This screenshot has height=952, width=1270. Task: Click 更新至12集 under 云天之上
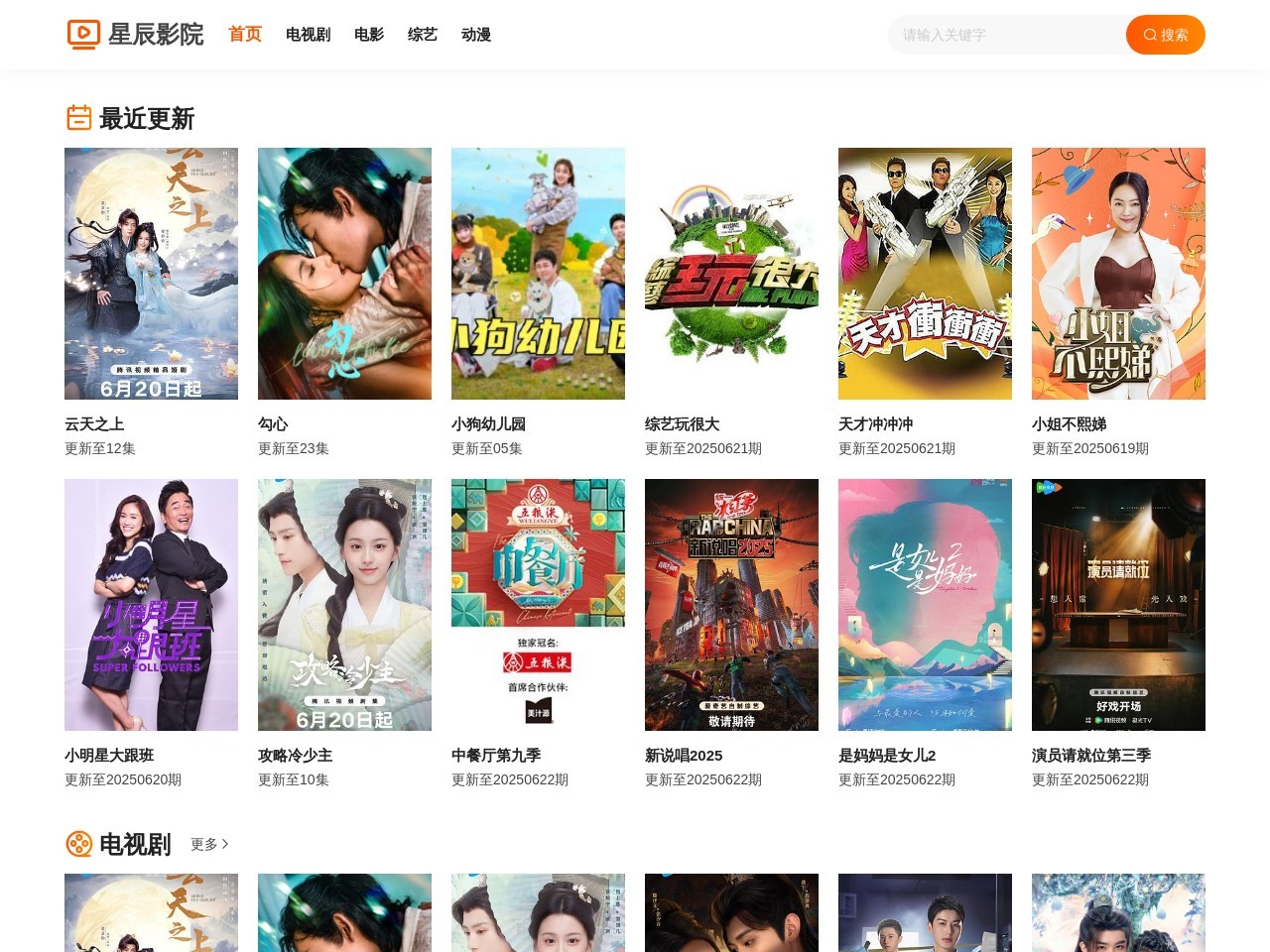pos(100,448)
